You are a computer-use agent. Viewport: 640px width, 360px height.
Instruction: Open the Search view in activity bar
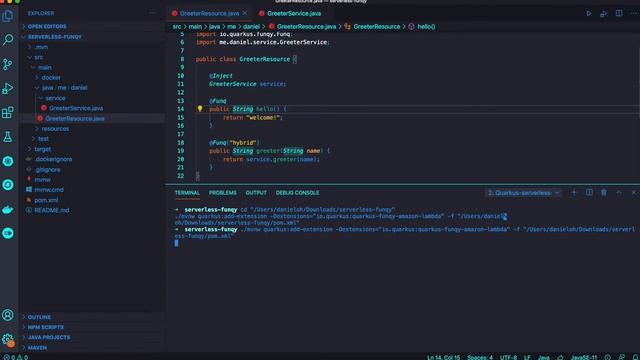coord(8,40)
